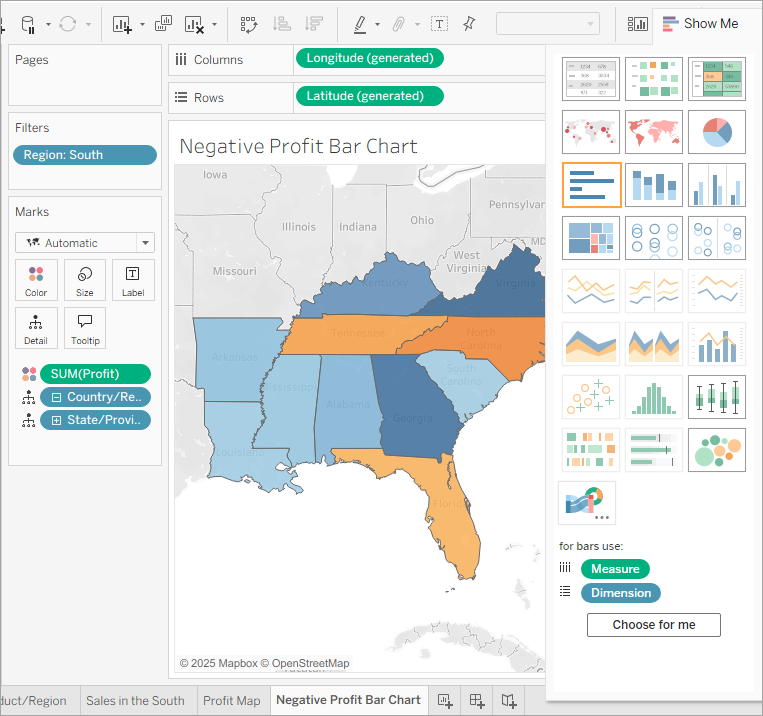
Task: Click the Choose for me button
Action: [x=653, y=625]
